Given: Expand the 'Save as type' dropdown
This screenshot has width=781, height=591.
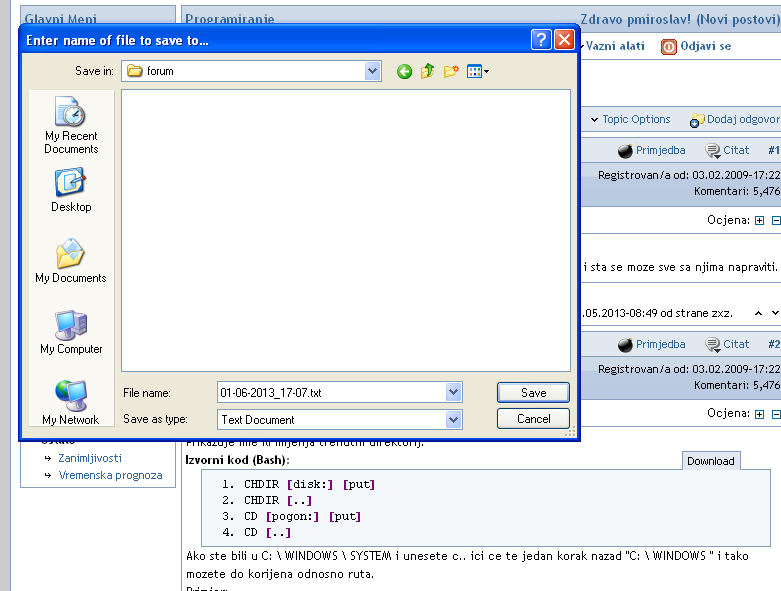Looking at the screenshot, I should click(454, 420).
